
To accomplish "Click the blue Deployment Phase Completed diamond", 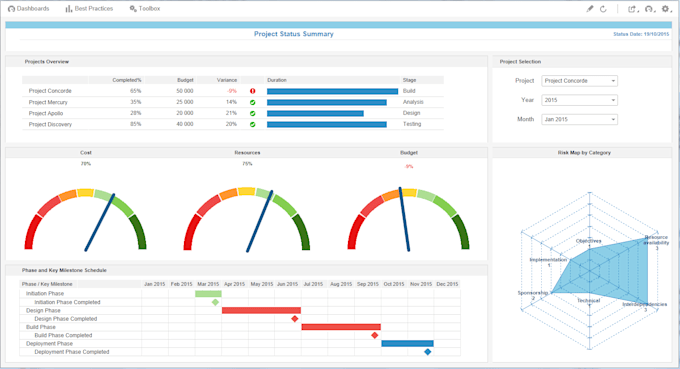I will tap(428, 352).
